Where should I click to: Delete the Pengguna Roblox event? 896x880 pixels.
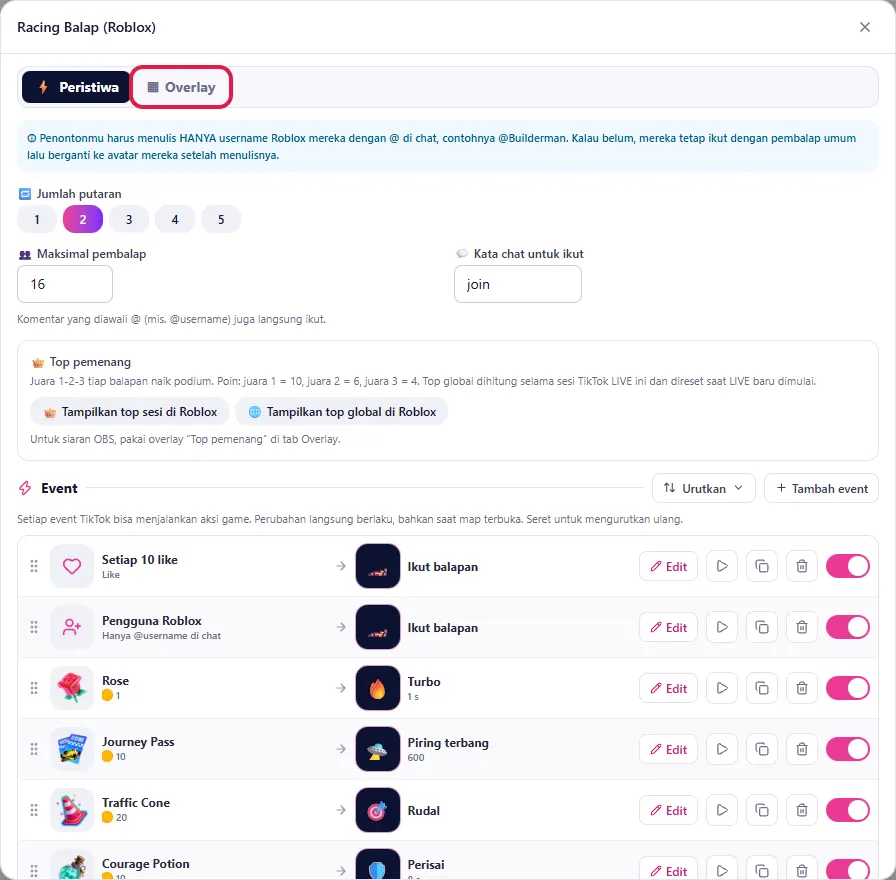(802, 627)
